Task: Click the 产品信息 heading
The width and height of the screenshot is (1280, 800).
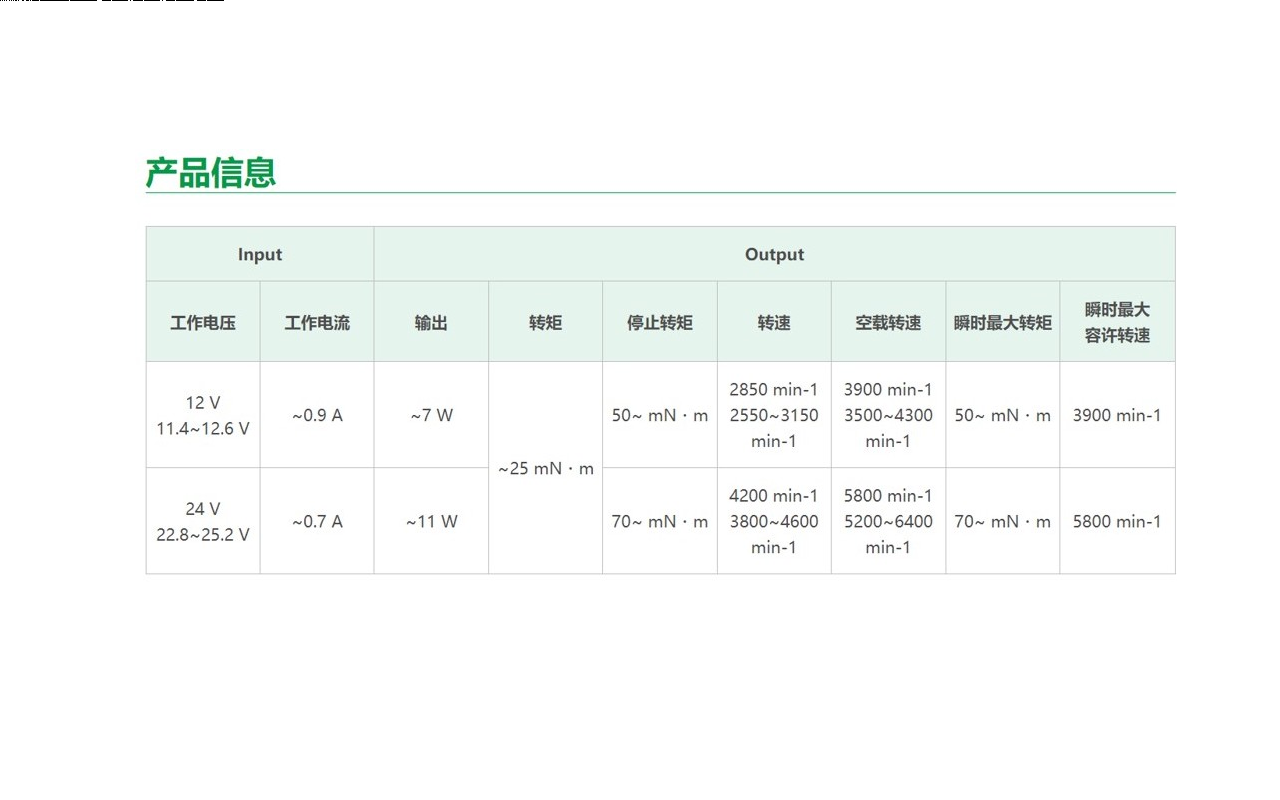Action: pyautogui.click(x=211, y=173)
